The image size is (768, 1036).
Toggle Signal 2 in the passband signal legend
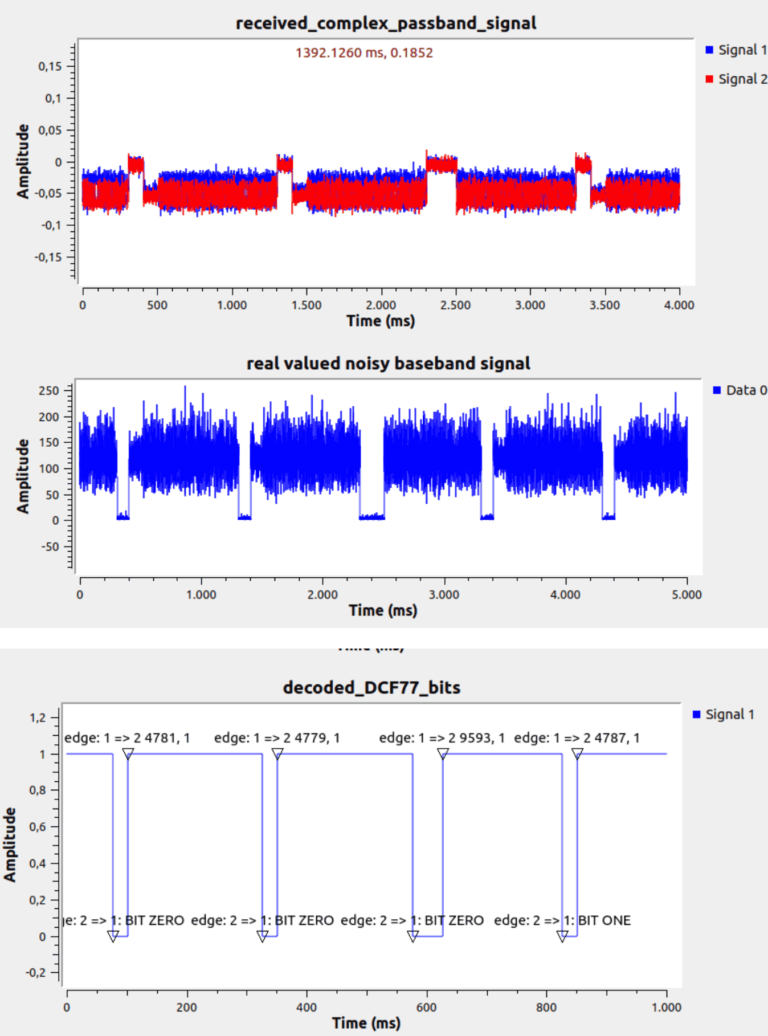(733, 78)
